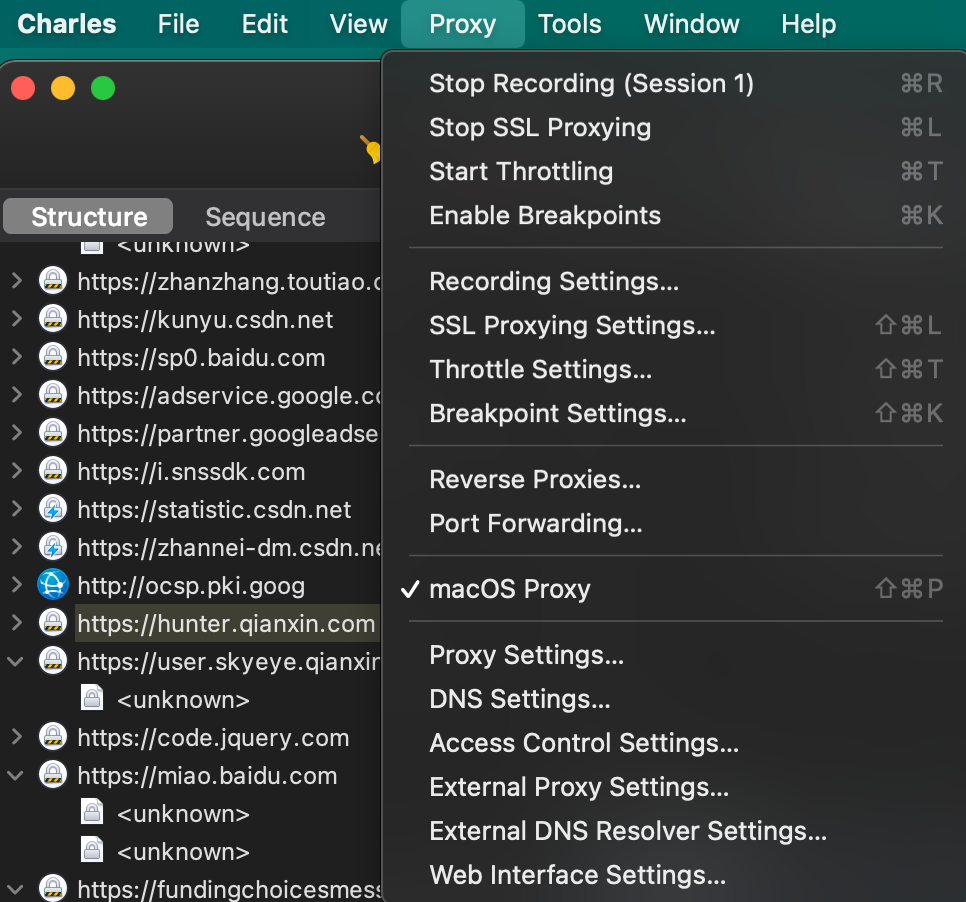Expand the zhanzhang.toutiao host node
Screen dimensions: 966x902
[17, 281]
